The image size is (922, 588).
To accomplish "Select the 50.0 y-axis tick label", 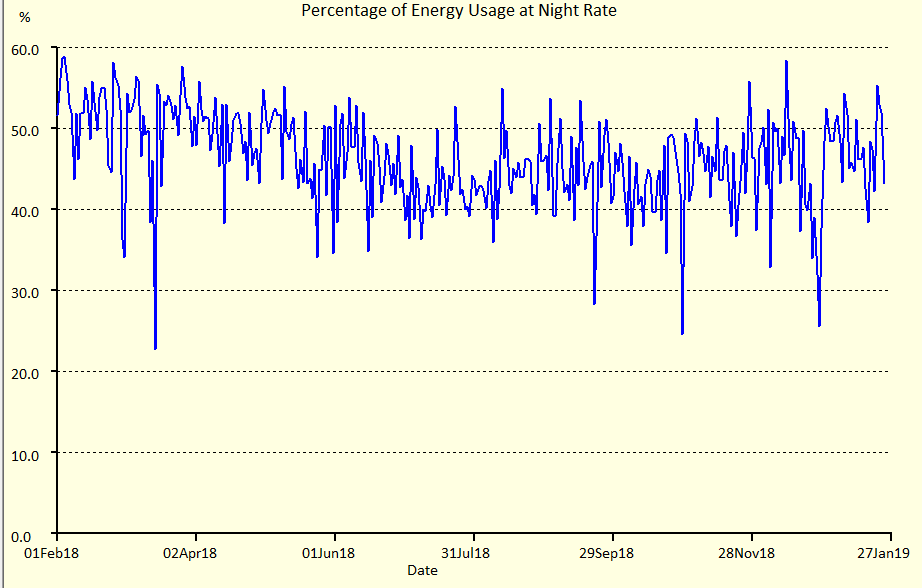I will tap(25, 129).
